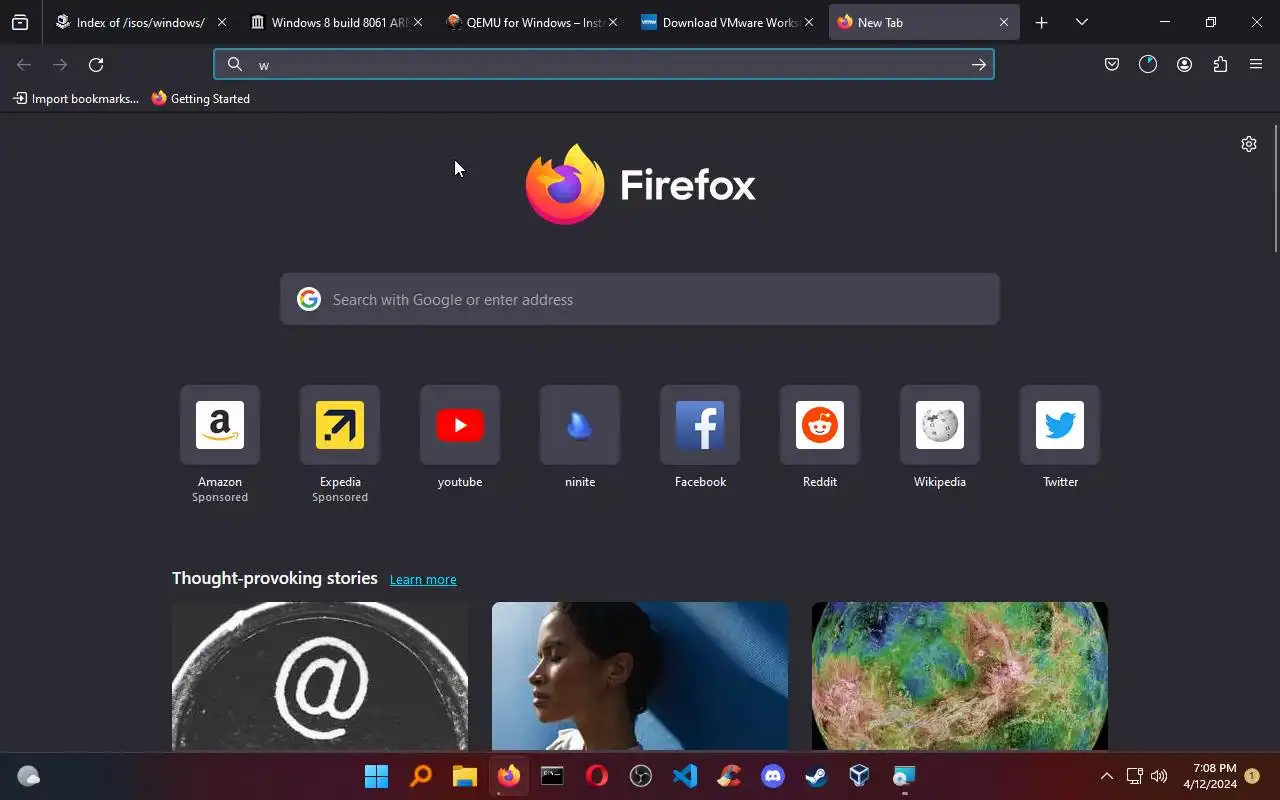Select the active New Tab tab
The height and width of the screenshot is (800, 1280).
(x=924, y=22)
